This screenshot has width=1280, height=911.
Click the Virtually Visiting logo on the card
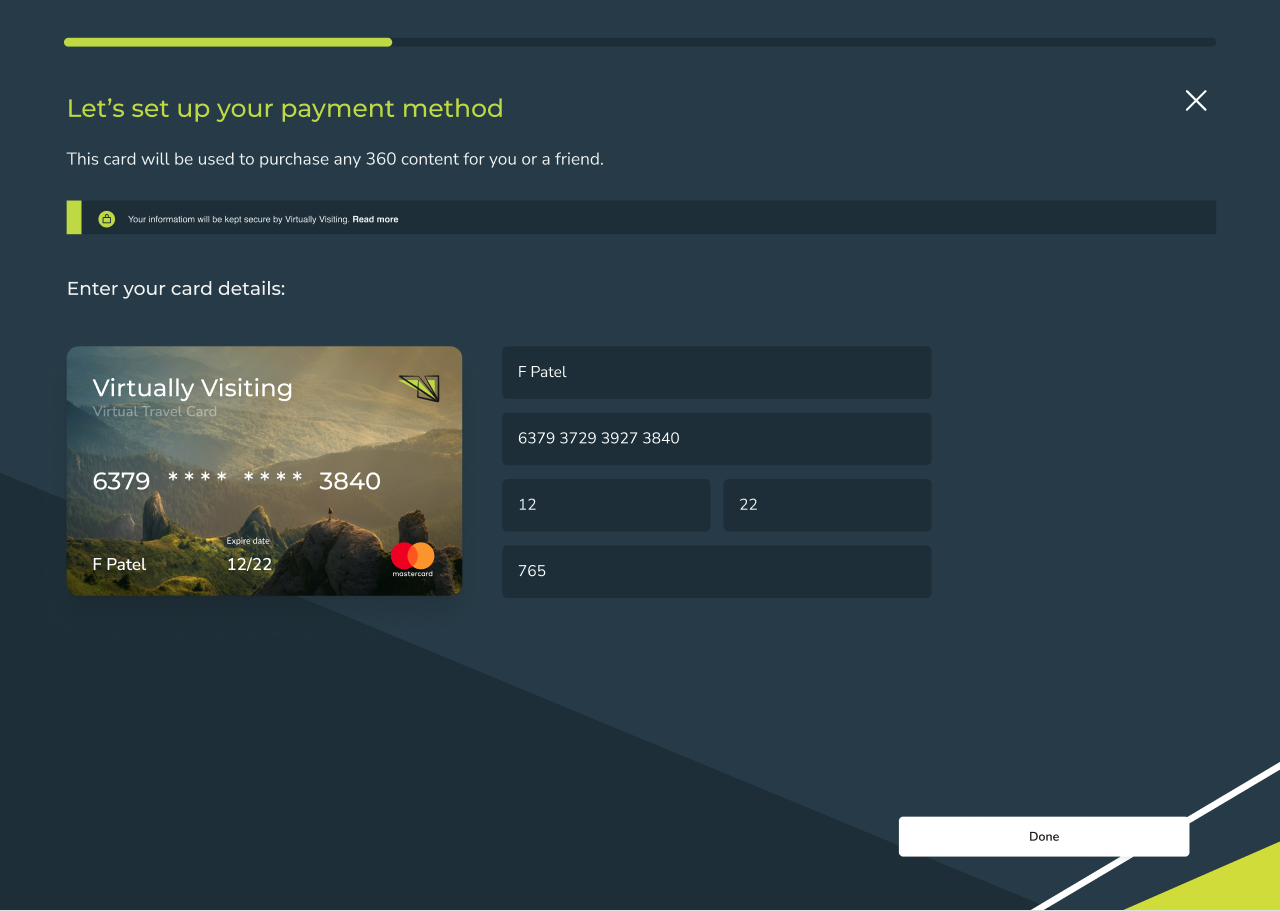pyautogui.click(x=420, y=389)
